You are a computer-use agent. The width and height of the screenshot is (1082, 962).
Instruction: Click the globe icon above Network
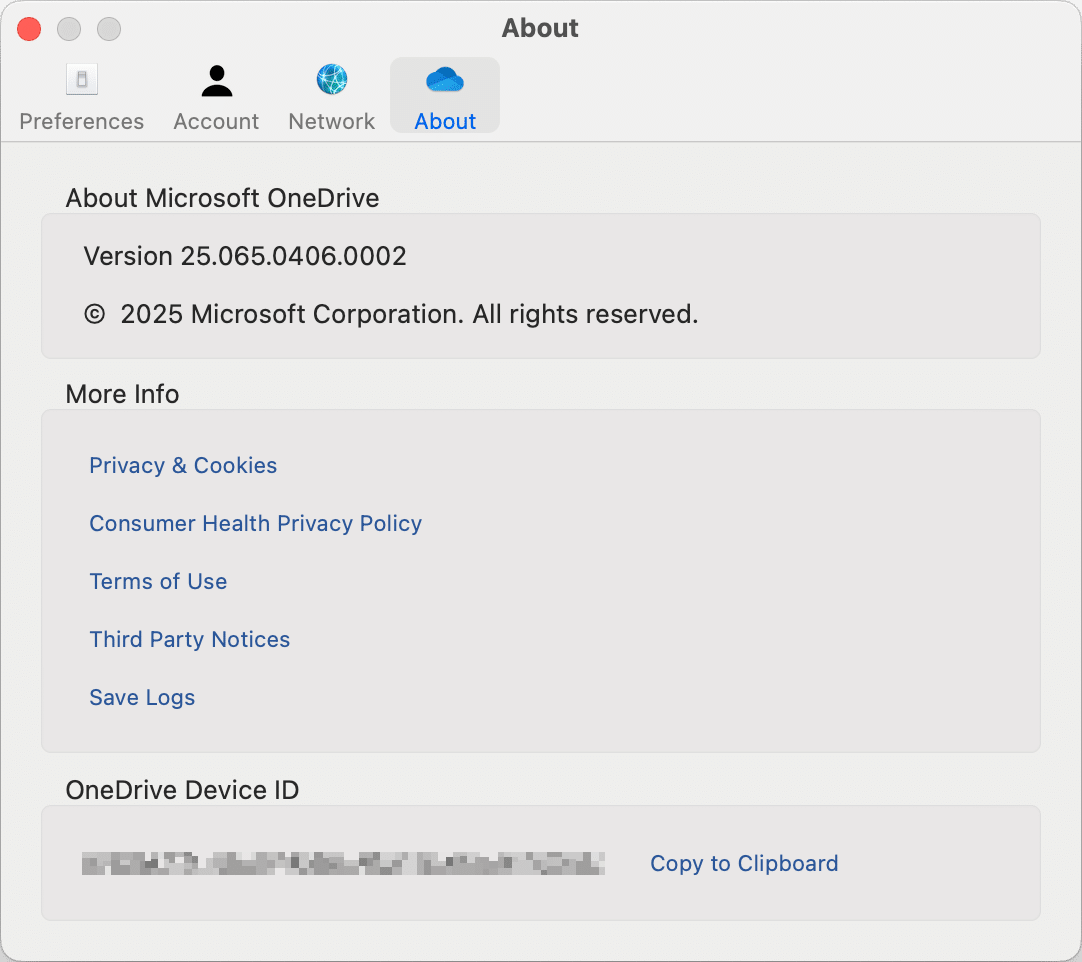[331, 79]
